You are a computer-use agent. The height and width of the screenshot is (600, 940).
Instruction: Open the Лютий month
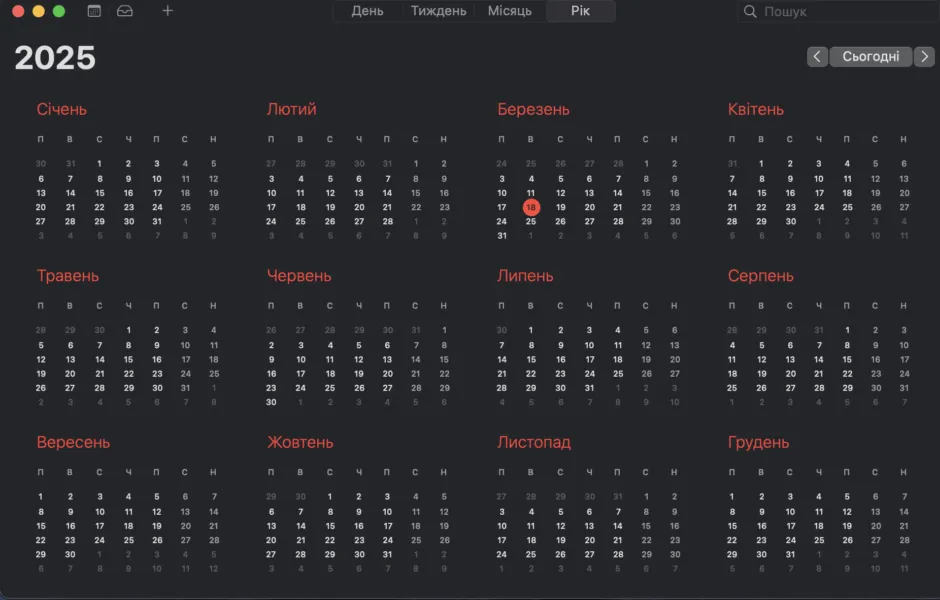pos(291,110)
